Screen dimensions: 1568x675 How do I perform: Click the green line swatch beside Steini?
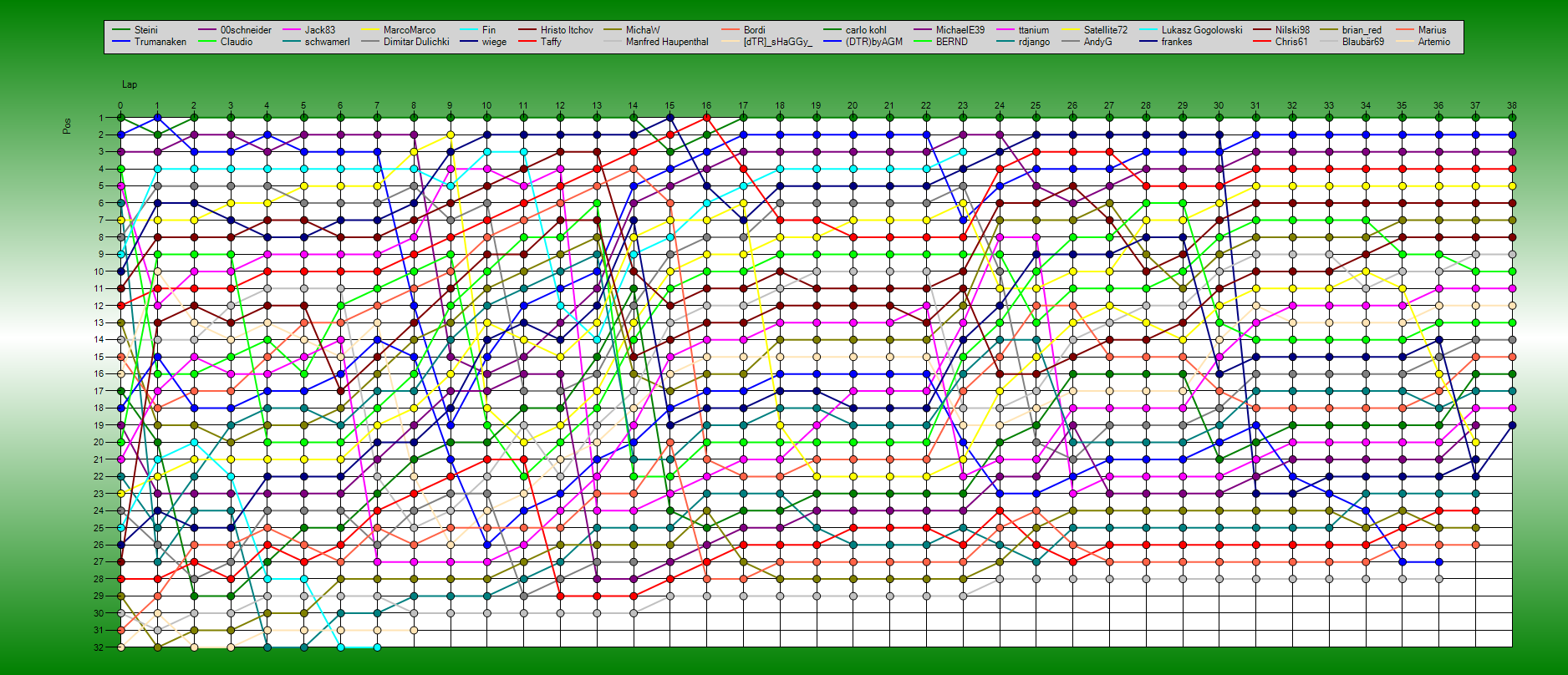[121, 30]
